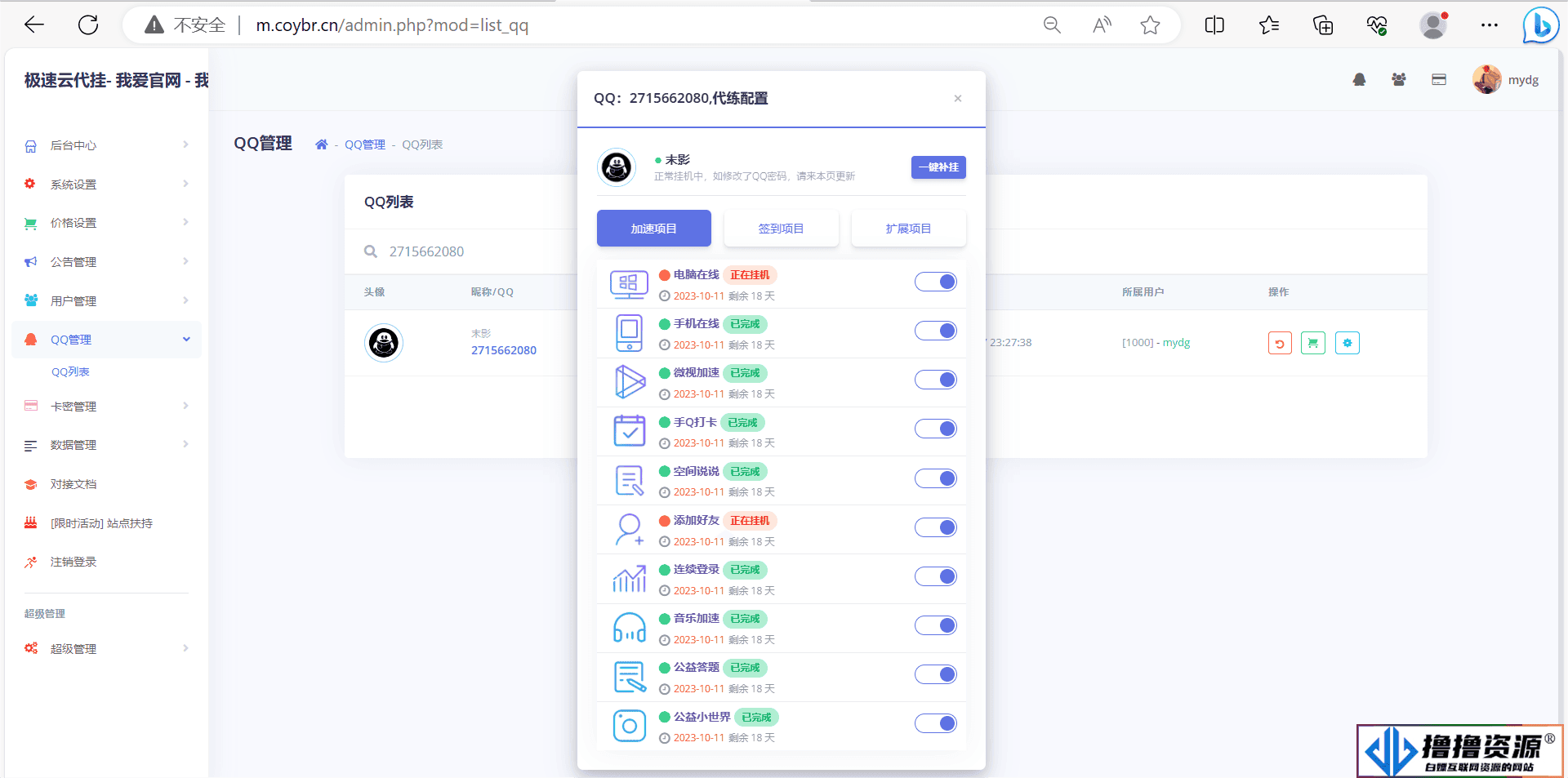Open the collections icon
This screenshot has height=778, width=1568.
[x=1323, y=25]
